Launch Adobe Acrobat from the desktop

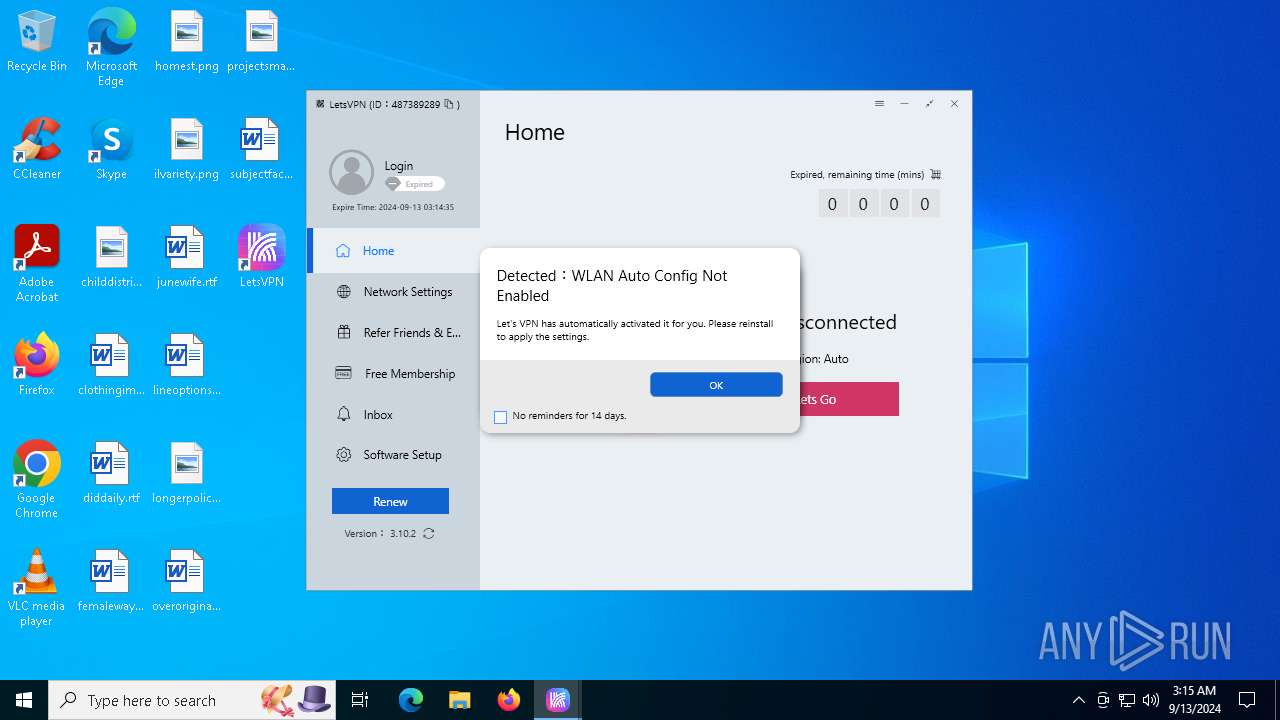tap(37, 264)
